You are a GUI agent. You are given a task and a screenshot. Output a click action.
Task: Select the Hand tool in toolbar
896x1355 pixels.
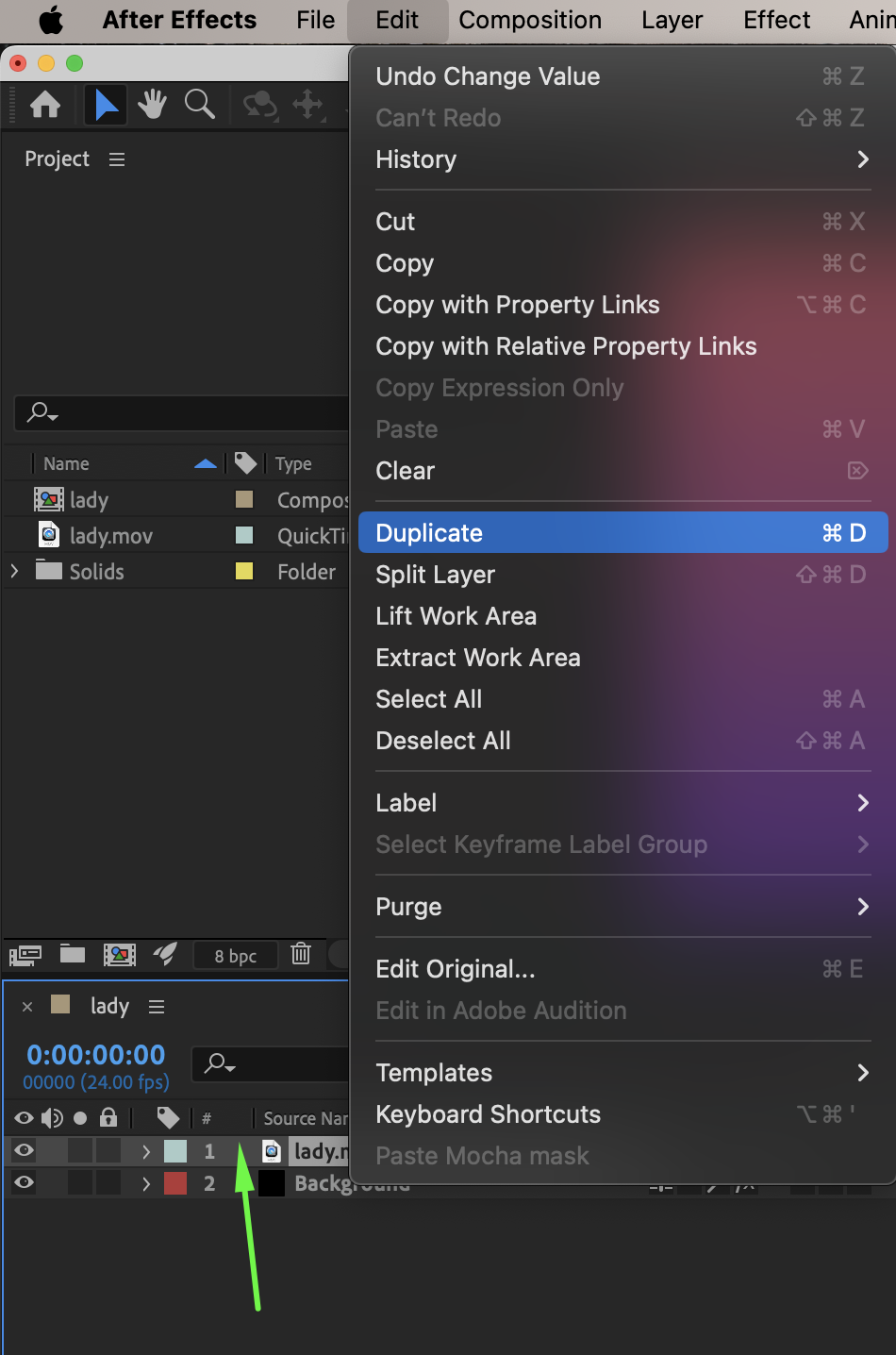(x=152, y=104)
